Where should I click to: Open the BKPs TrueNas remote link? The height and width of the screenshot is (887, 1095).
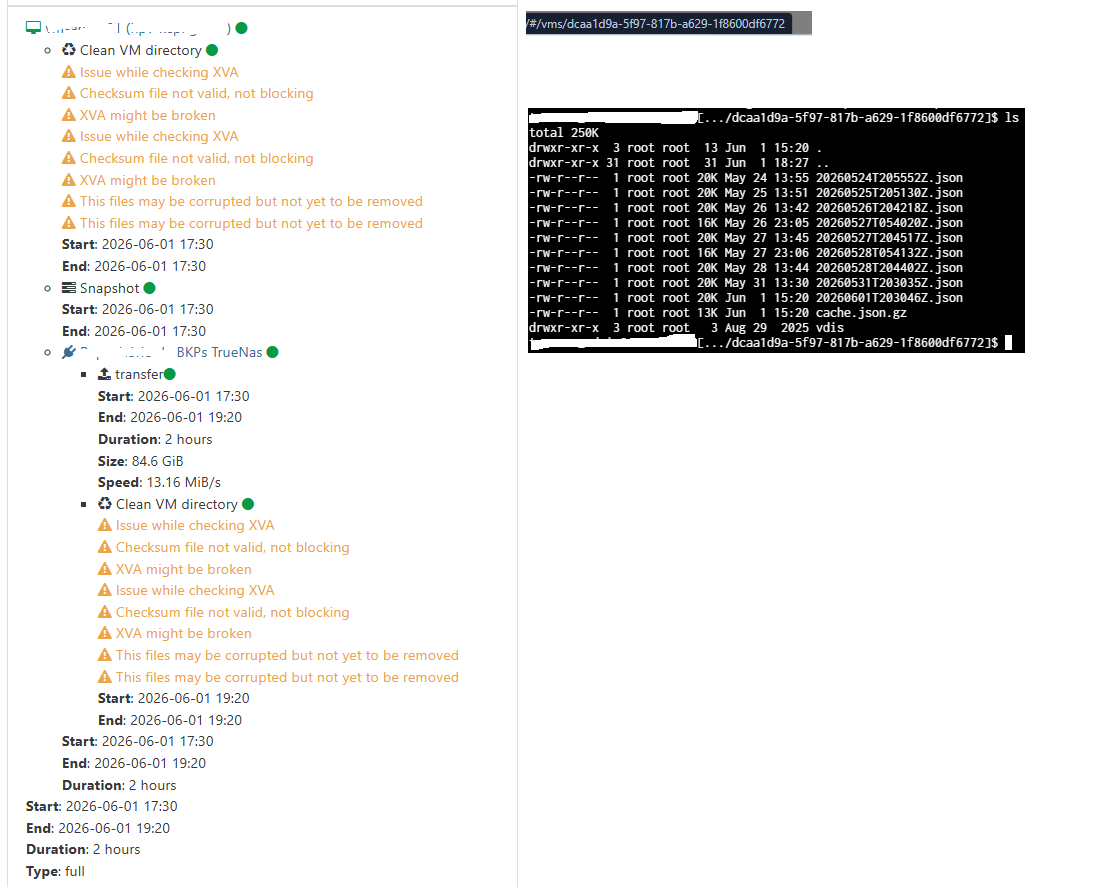point(219,352)
